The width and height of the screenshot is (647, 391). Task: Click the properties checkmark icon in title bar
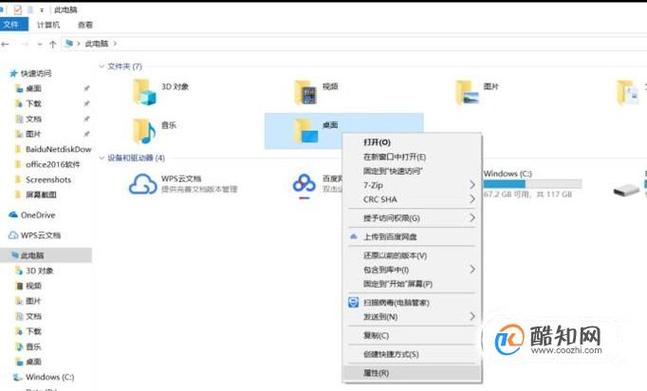[x=17, y=9]
